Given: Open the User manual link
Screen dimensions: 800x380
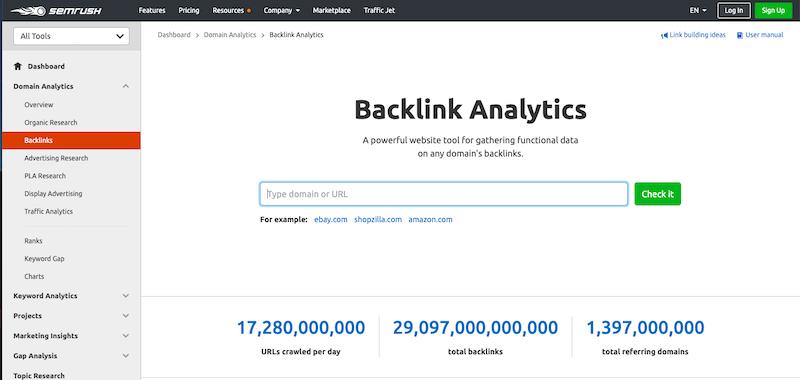Looking at the screenshot, I should point(764,35).
